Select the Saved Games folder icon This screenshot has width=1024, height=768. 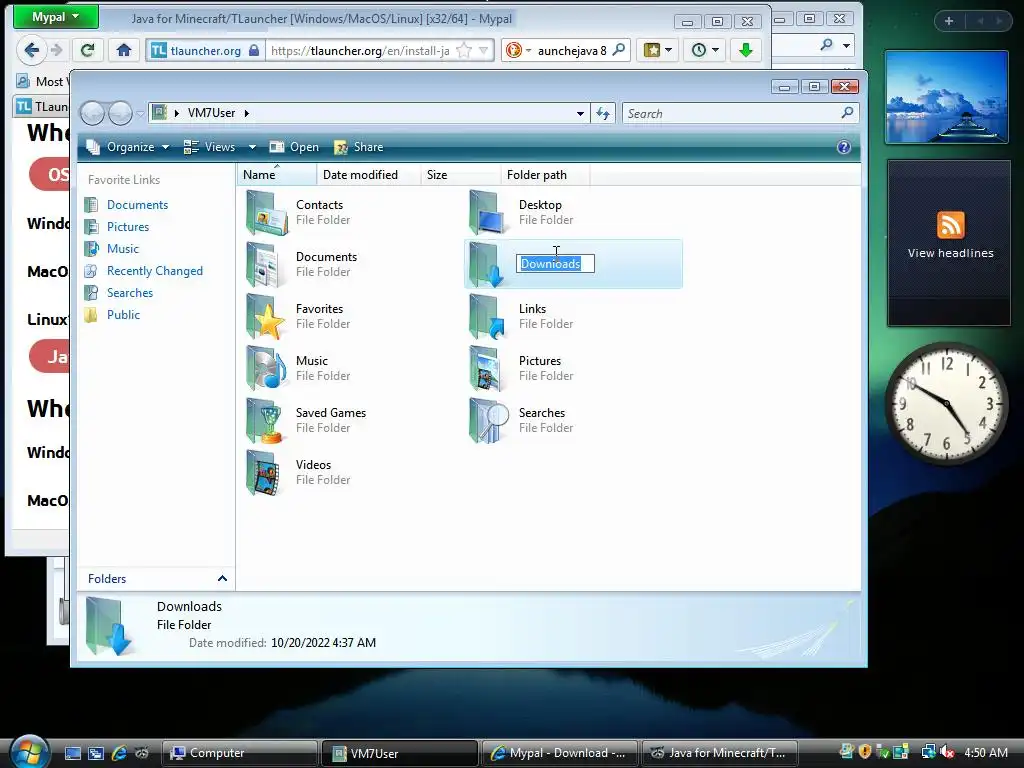click(x=266, y=421)
